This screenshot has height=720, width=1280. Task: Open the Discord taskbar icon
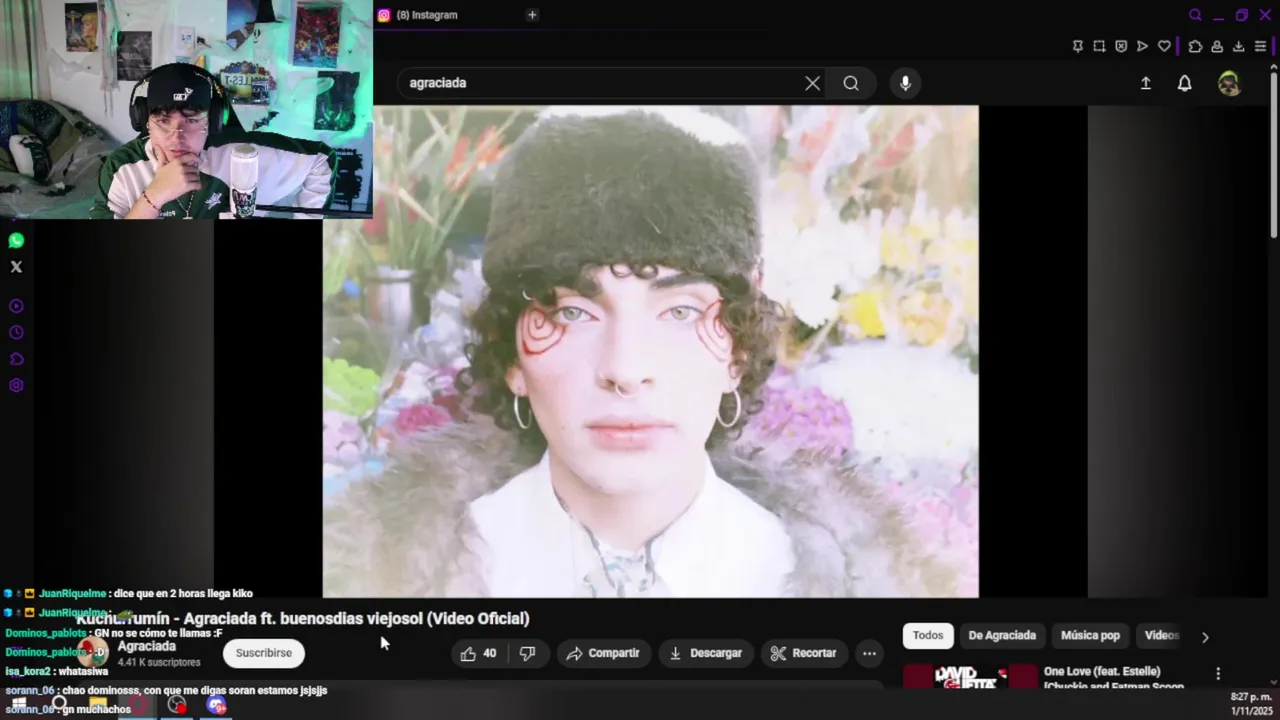[x=217, y=706]
